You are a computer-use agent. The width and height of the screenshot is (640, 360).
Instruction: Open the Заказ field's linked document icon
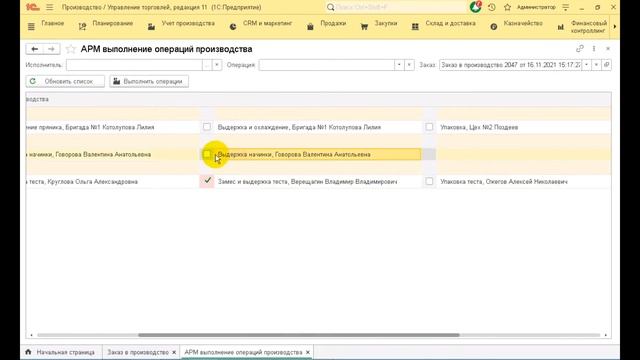click(x=607, y=65)
